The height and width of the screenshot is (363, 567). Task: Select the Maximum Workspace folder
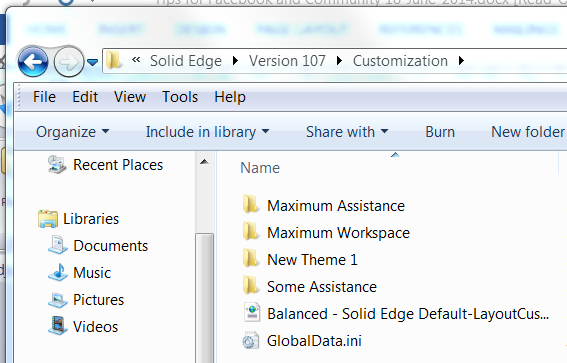[x=326, y=233]
